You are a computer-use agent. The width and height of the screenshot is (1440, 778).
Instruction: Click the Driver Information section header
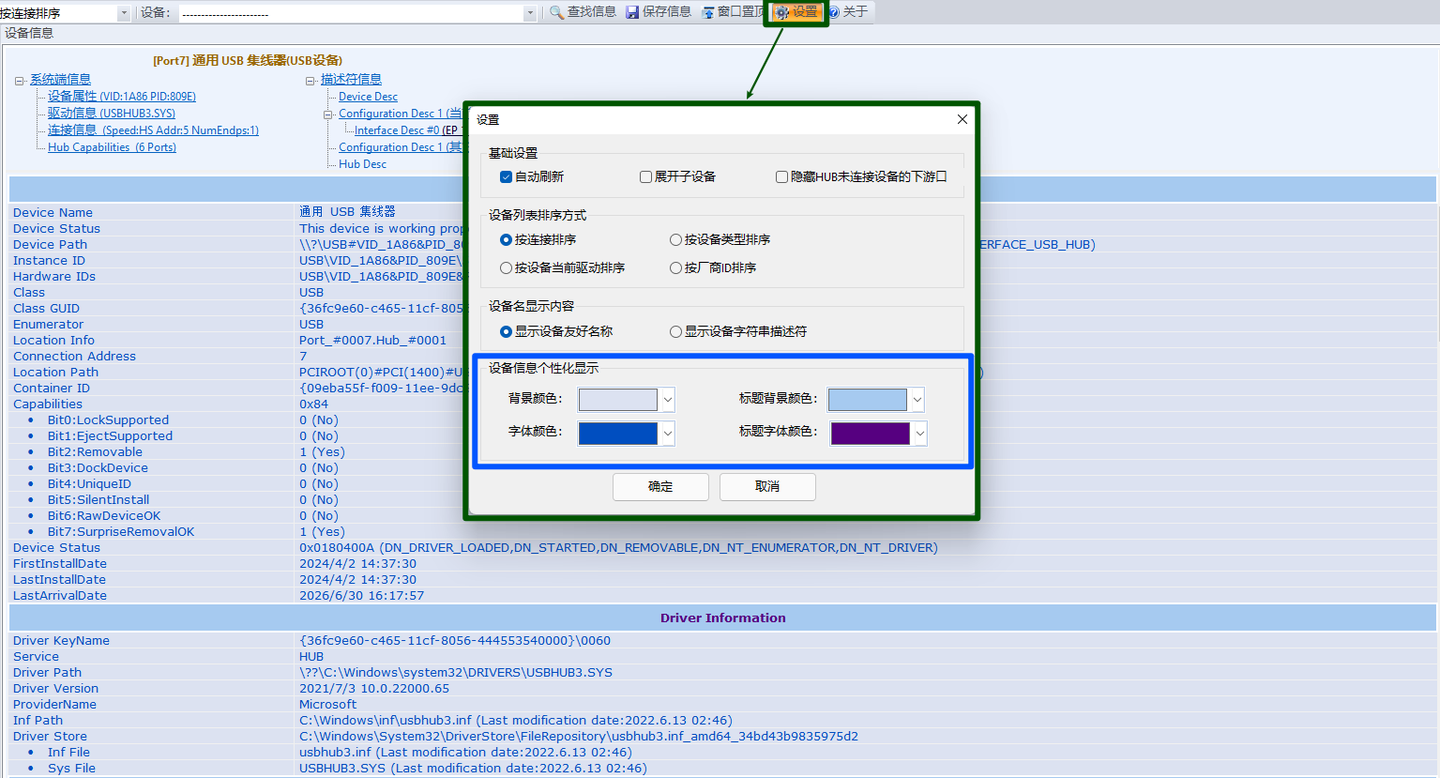[723, 618]
